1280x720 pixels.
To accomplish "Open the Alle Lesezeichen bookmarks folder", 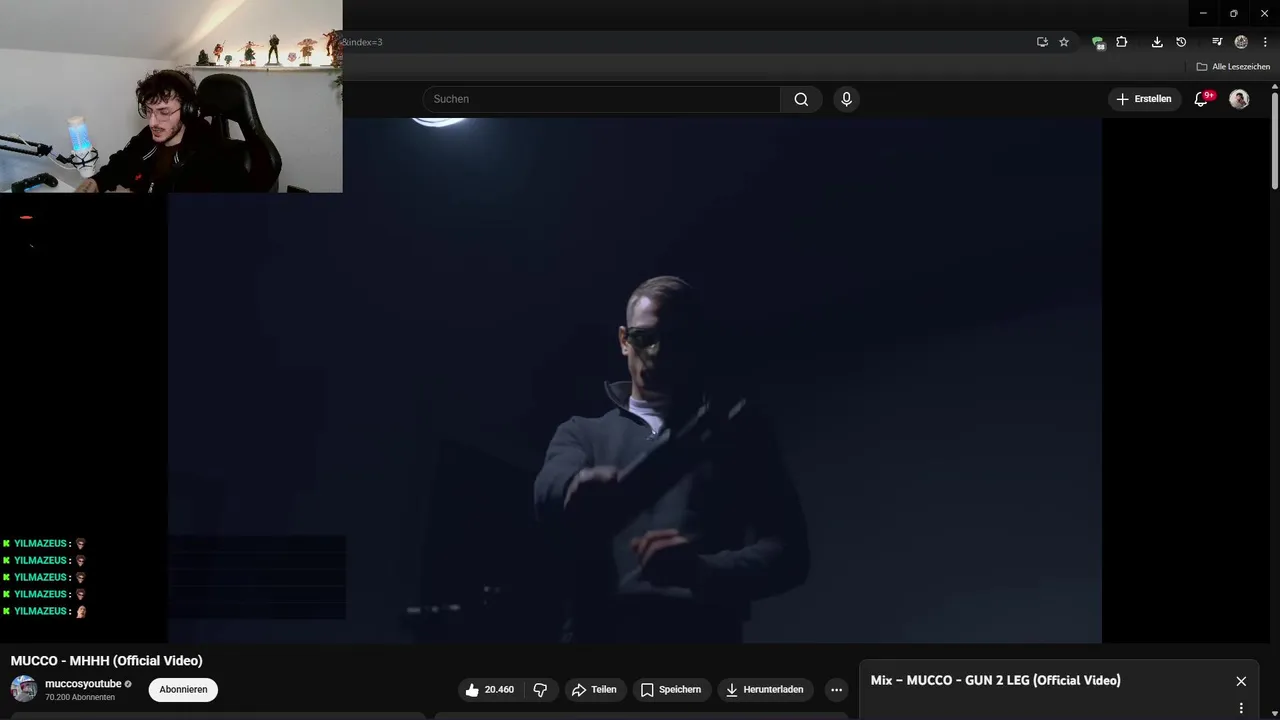I will (x=1233, y=67).
